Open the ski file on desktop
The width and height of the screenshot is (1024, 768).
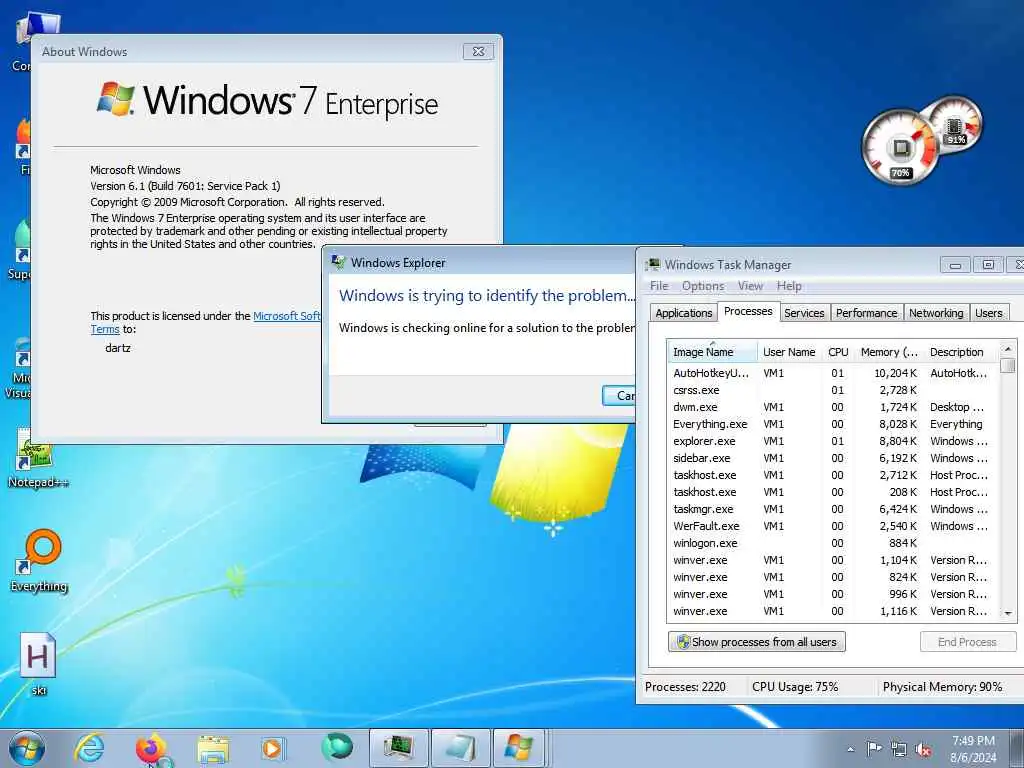[38, 664]
